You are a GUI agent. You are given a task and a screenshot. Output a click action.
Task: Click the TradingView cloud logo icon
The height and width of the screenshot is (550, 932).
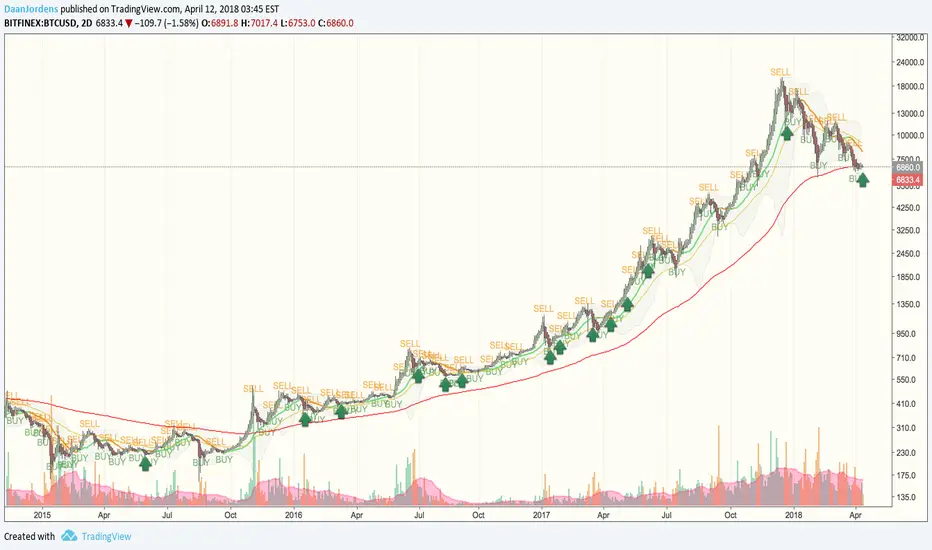pos(69,536)
